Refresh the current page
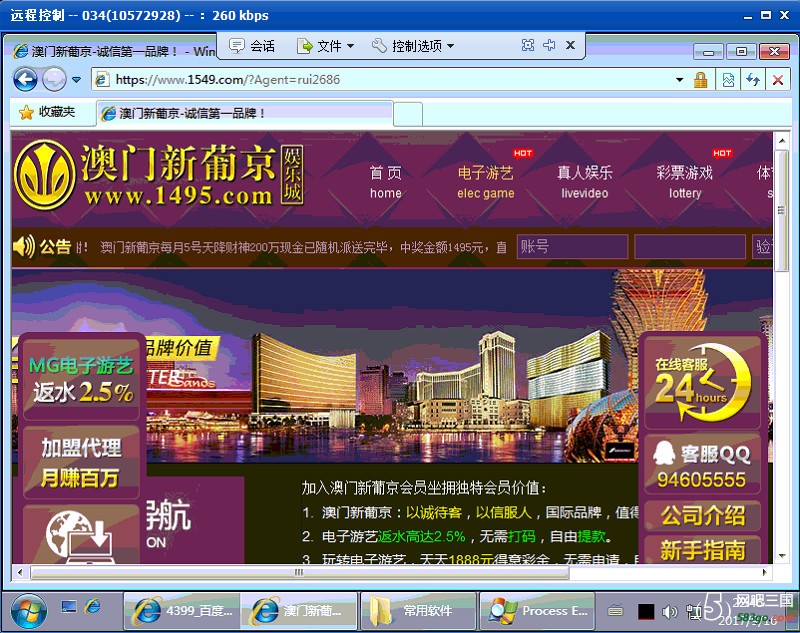Screen dimensions: 800x633 (753, 80)
